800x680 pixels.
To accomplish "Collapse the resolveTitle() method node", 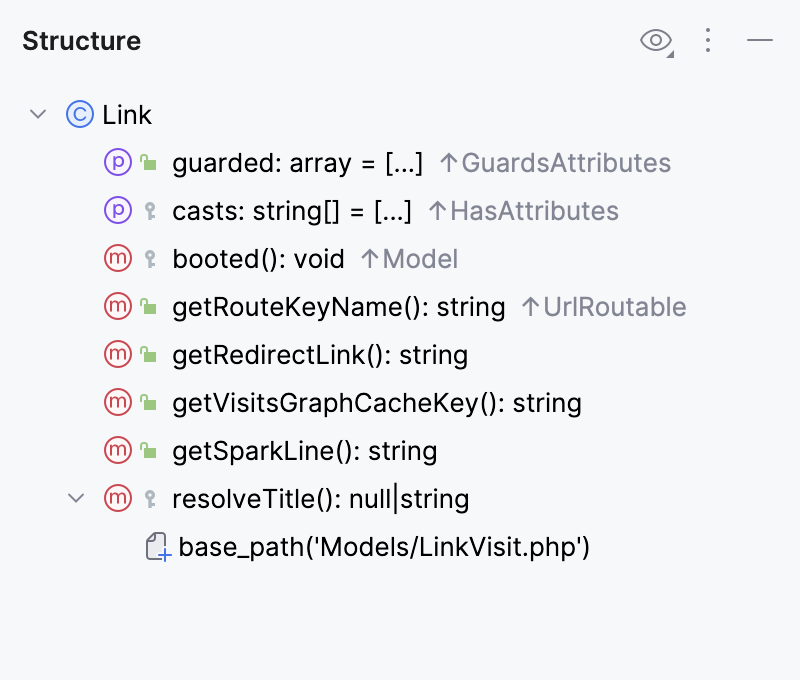I will [x=76, y=498].
